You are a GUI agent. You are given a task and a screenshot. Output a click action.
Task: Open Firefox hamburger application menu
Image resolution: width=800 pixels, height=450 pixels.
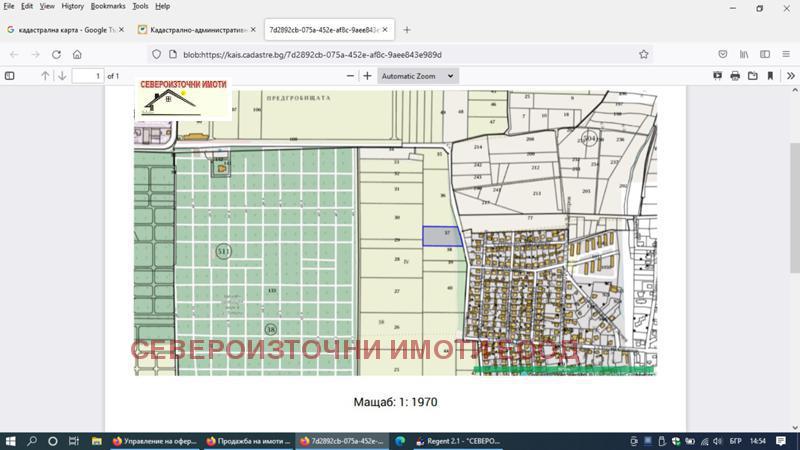coord(787,54)
